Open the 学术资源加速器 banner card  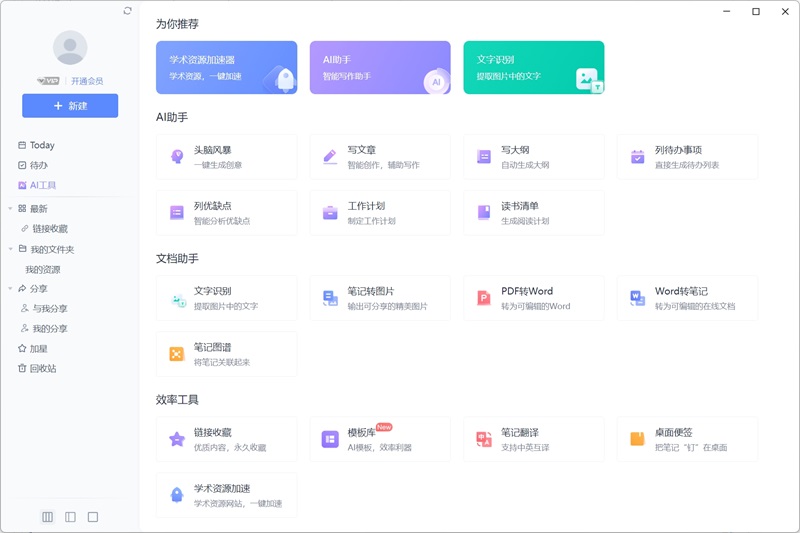coord(227,67)
